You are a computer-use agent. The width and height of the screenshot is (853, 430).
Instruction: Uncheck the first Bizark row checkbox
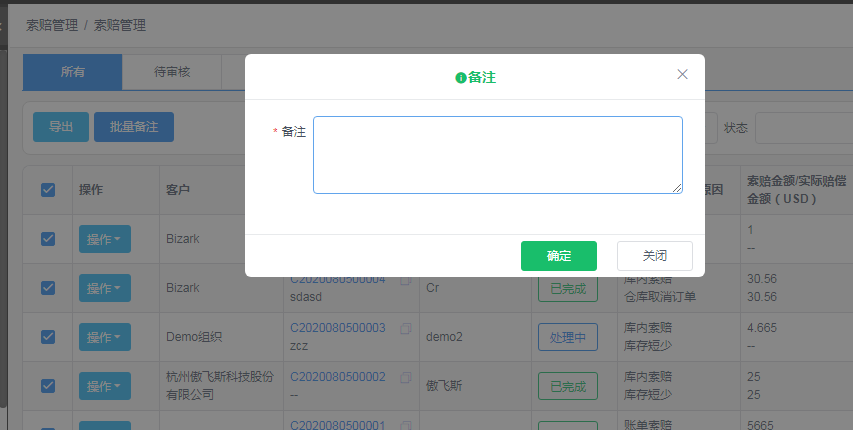point(48,238)
